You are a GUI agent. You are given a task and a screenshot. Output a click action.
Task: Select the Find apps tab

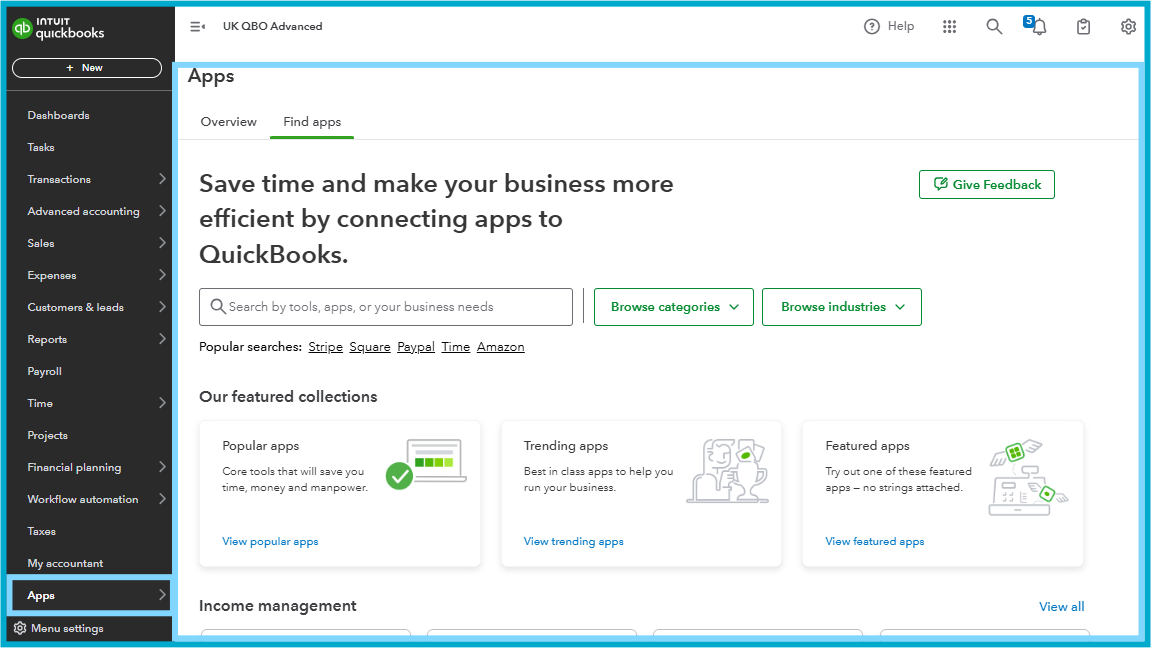312,122
